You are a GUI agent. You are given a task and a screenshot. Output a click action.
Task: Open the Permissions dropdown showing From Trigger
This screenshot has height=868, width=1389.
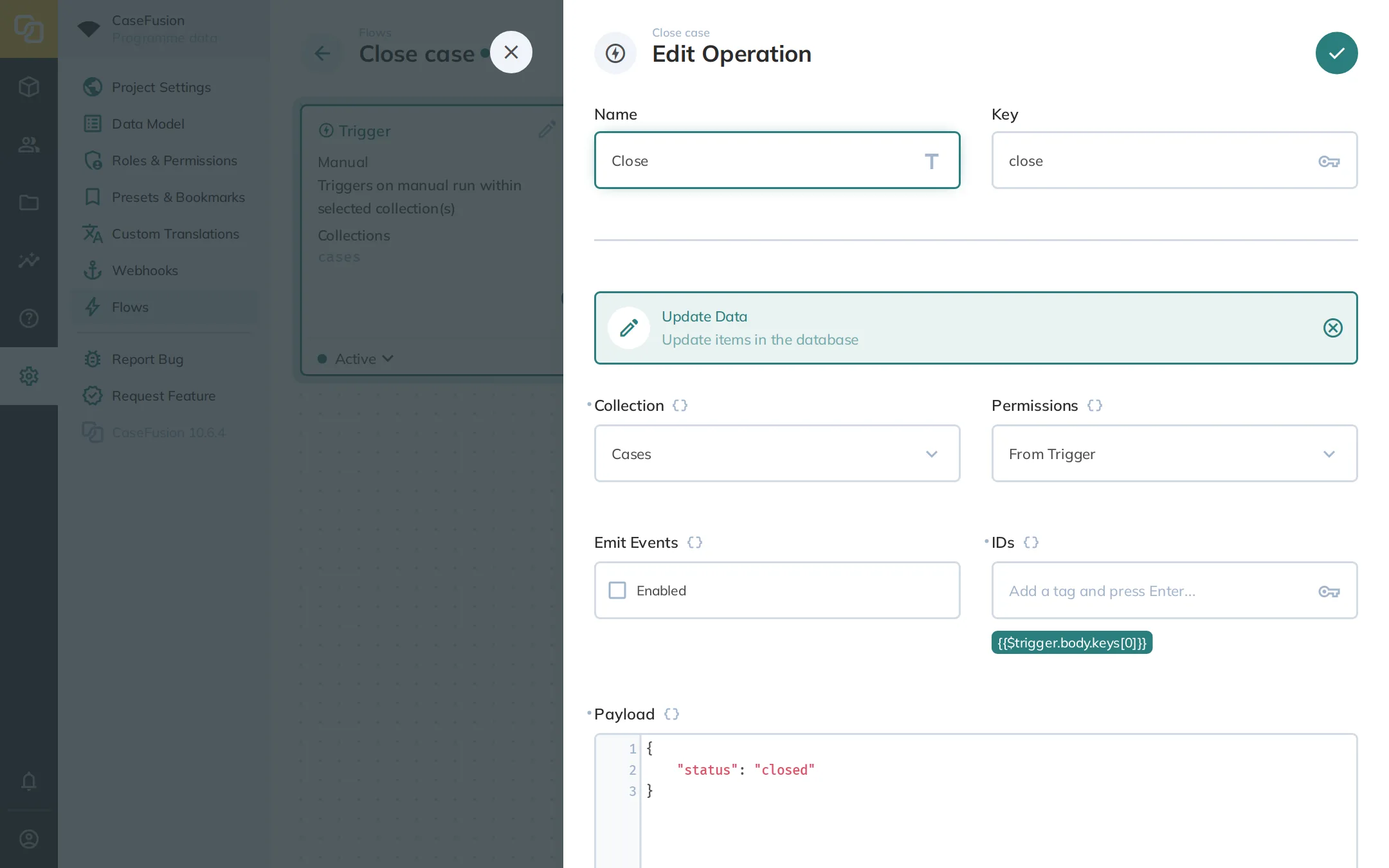pyautogui.click(x=1174, y=453)
